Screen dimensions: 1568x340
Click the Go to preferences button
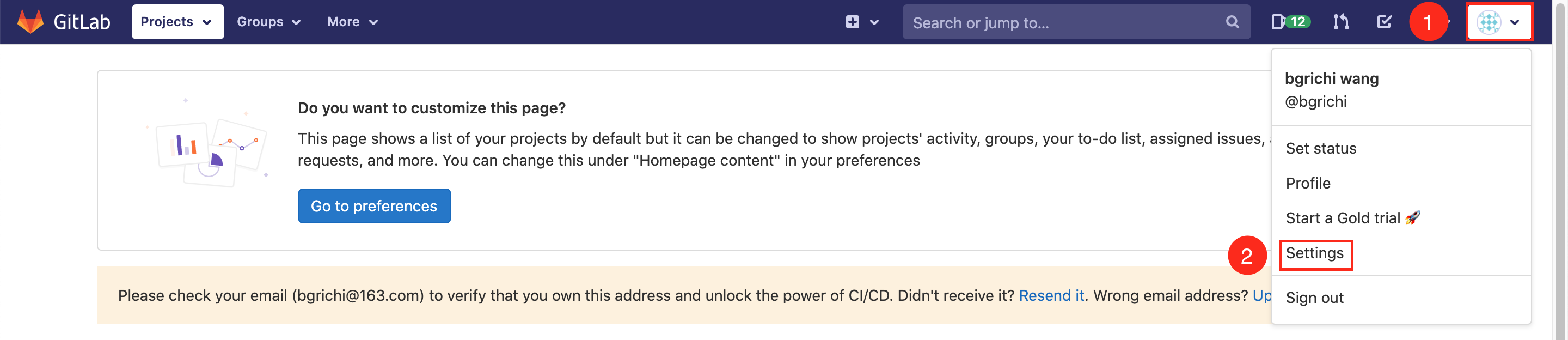pos(373,206)
